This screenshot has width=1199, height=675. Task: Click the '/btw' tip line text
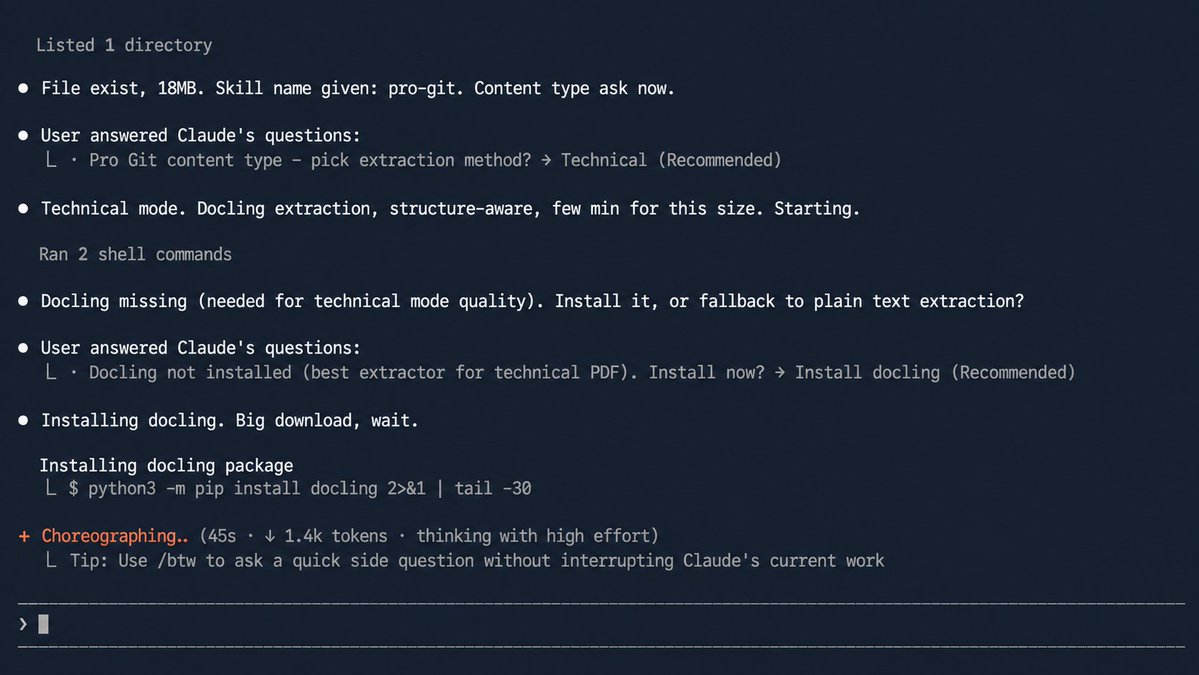(477, 561)
